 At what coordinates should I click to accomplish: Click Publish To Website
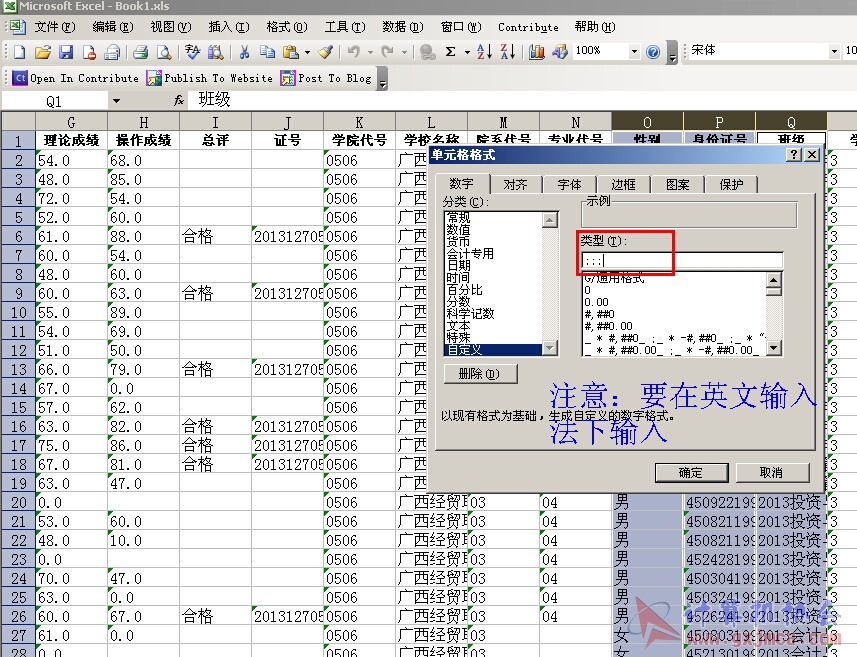click(210, 78)
